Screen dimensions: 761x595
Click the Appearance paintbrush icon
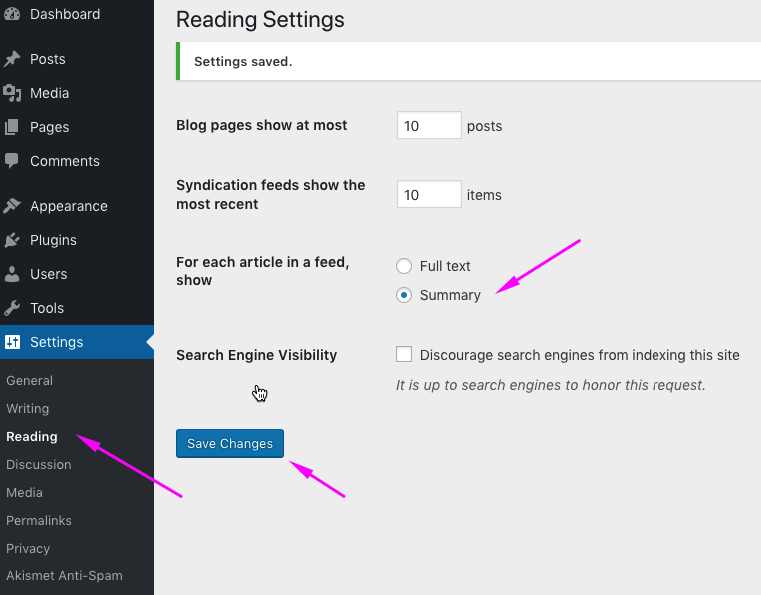coord(12,206)
